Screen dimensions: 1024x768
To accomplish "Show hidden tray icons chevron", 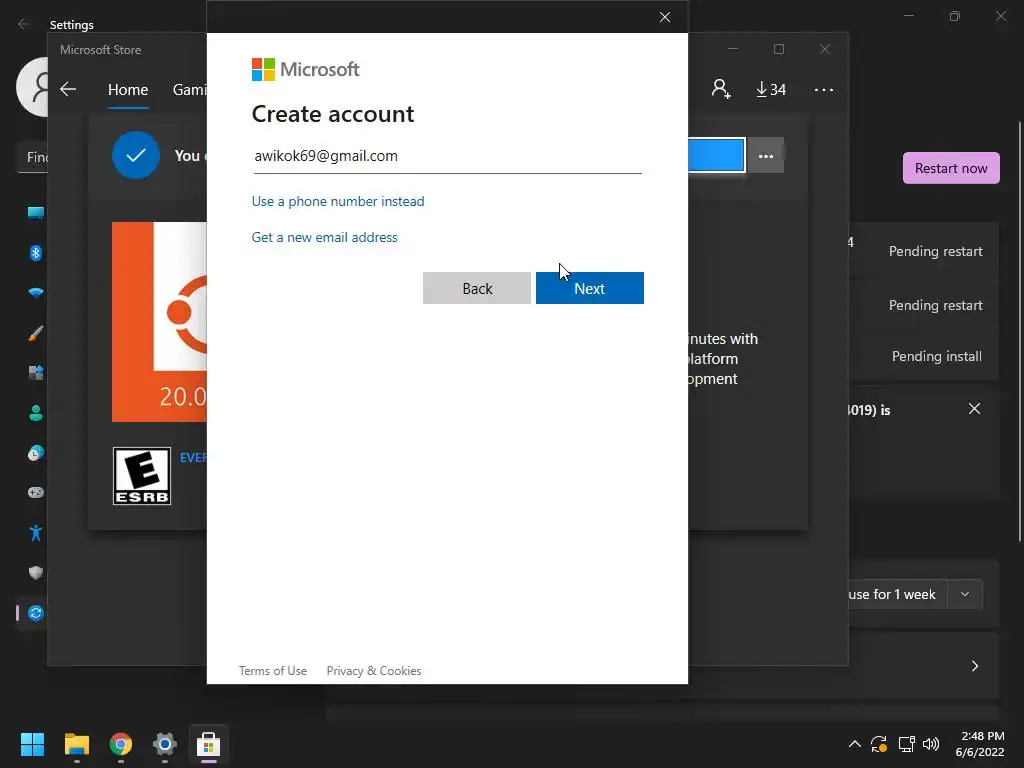I will (x=854, y=744).
